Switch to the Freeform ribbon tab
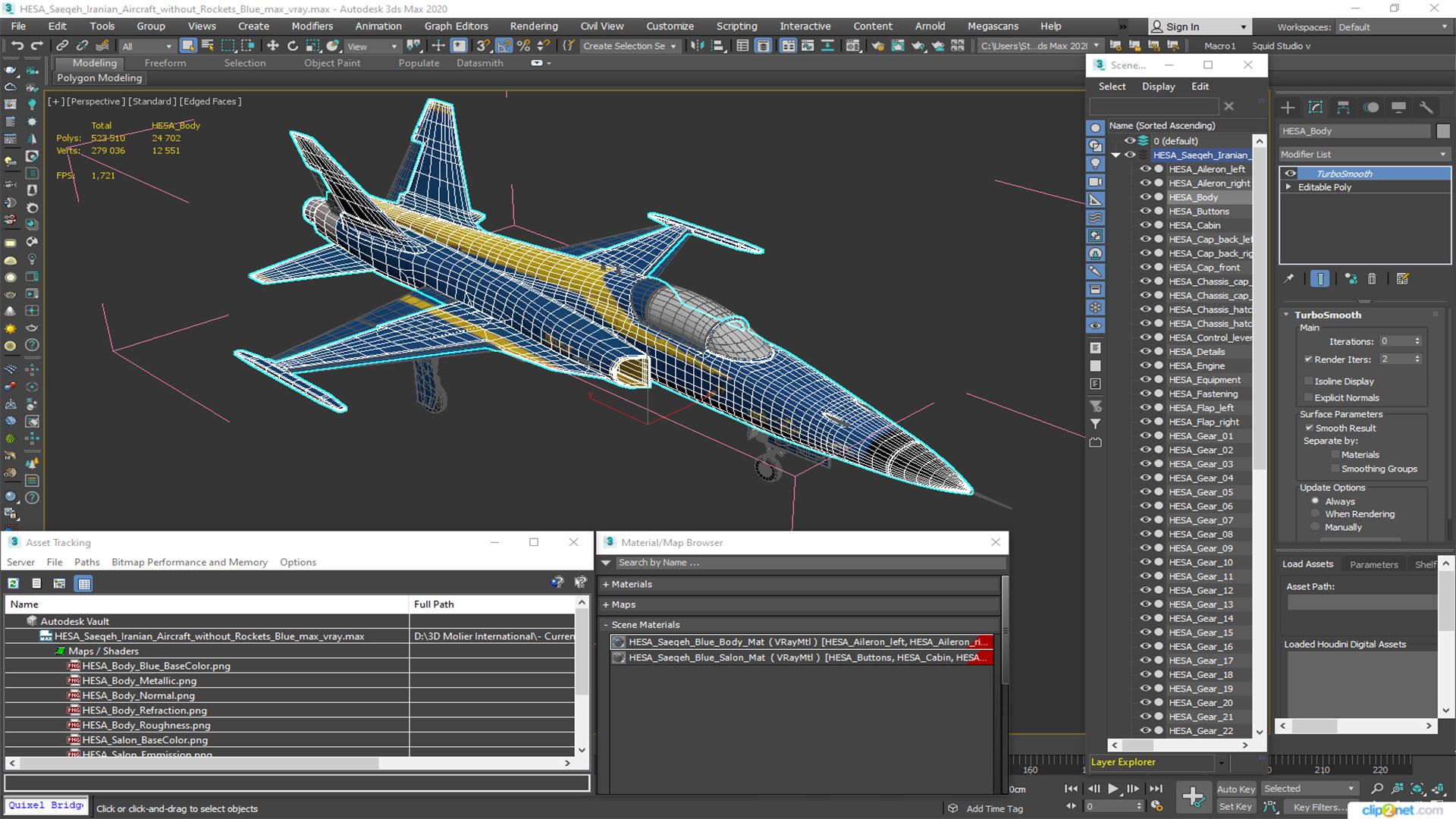The height and width of the screenshot is (819, 1456). click(x=165, y=63)
